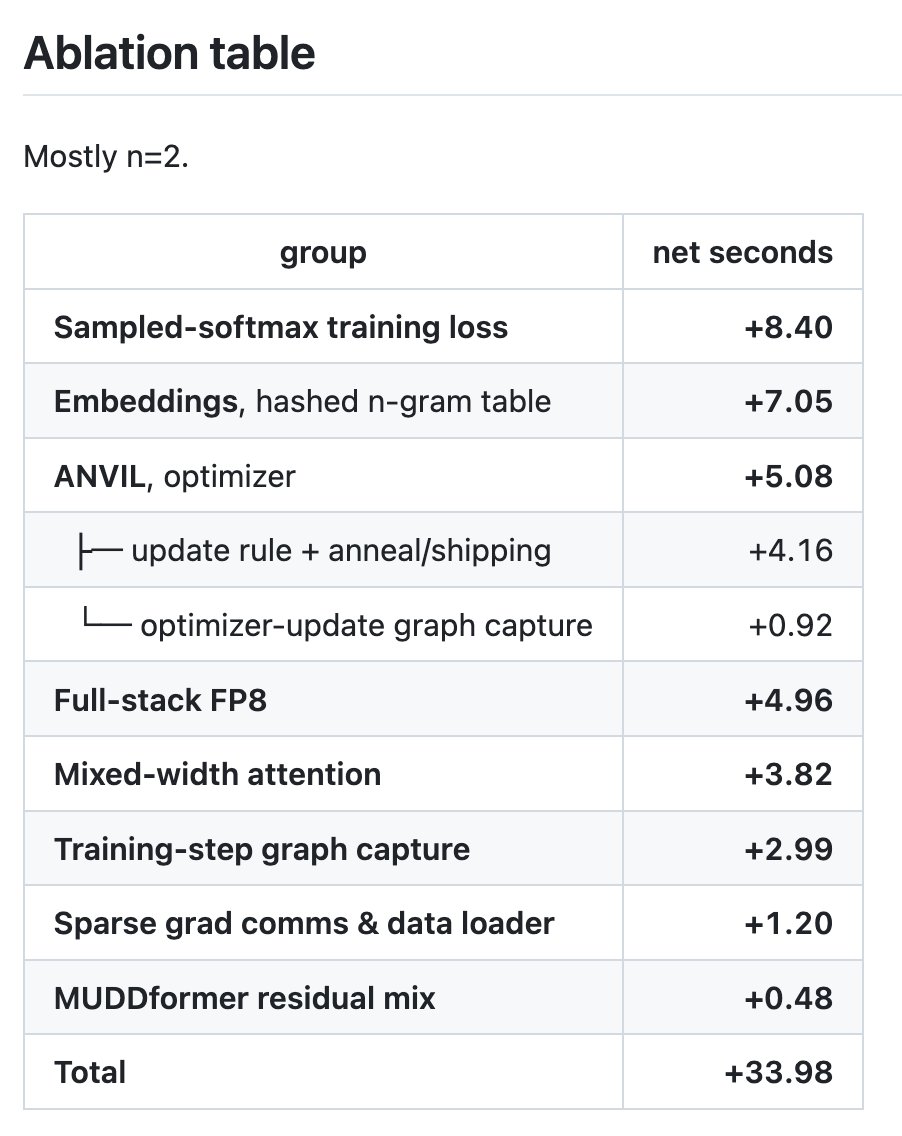Click the Training-step graph capture label
The image size is (902, 1136).
262,849
